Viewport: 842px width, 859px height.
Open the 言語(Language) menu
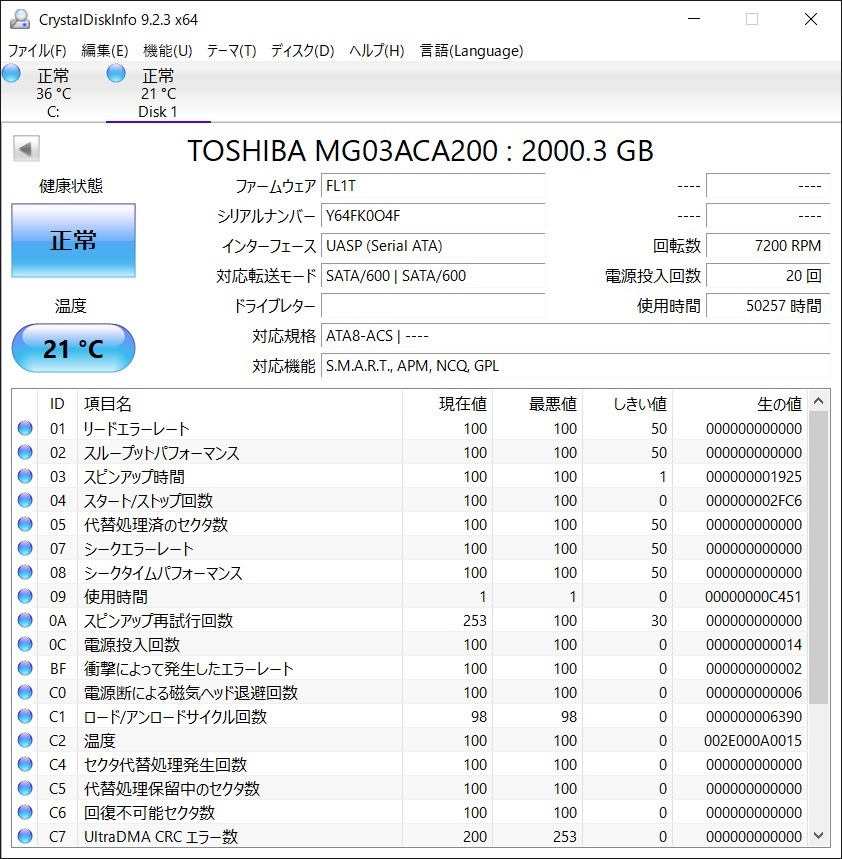point(471,51)
